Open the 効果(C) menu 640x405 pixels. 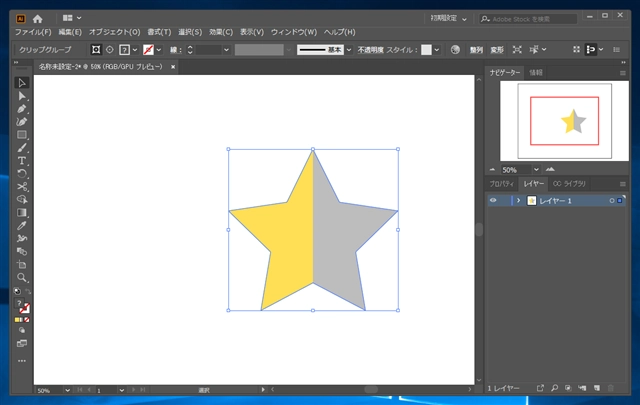coord(221,32)
